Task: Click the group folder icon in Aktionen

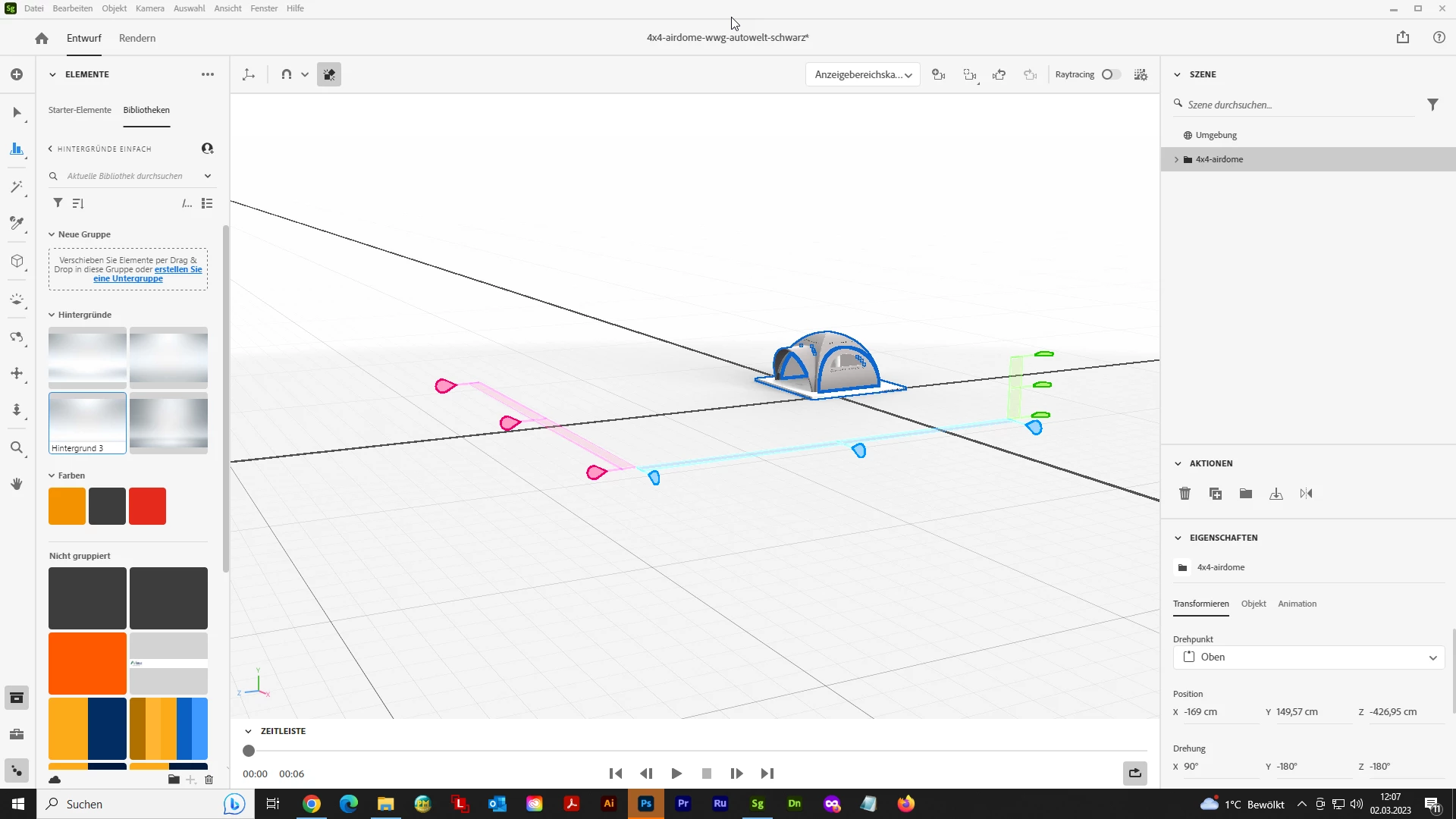Action: click(x=1245, y=494)
